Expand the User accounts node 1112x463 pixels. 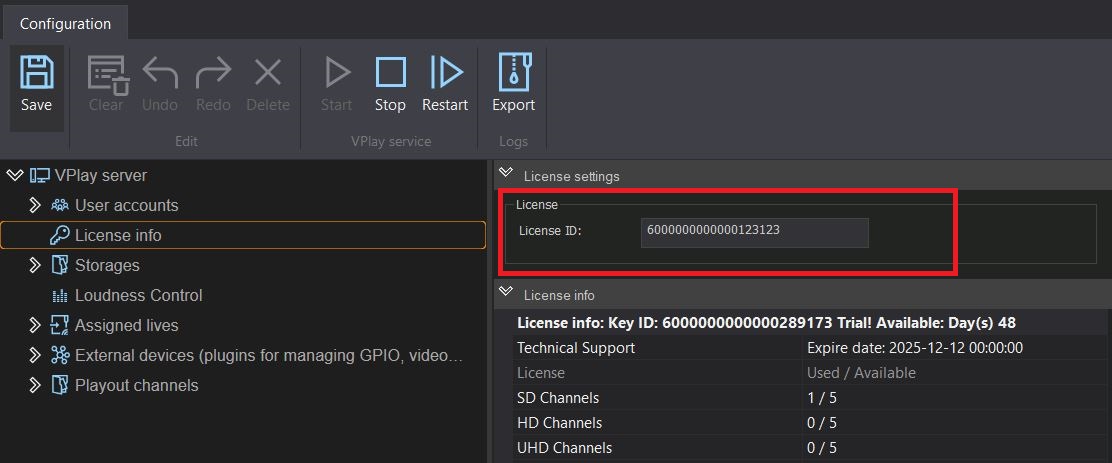point(35,205)
